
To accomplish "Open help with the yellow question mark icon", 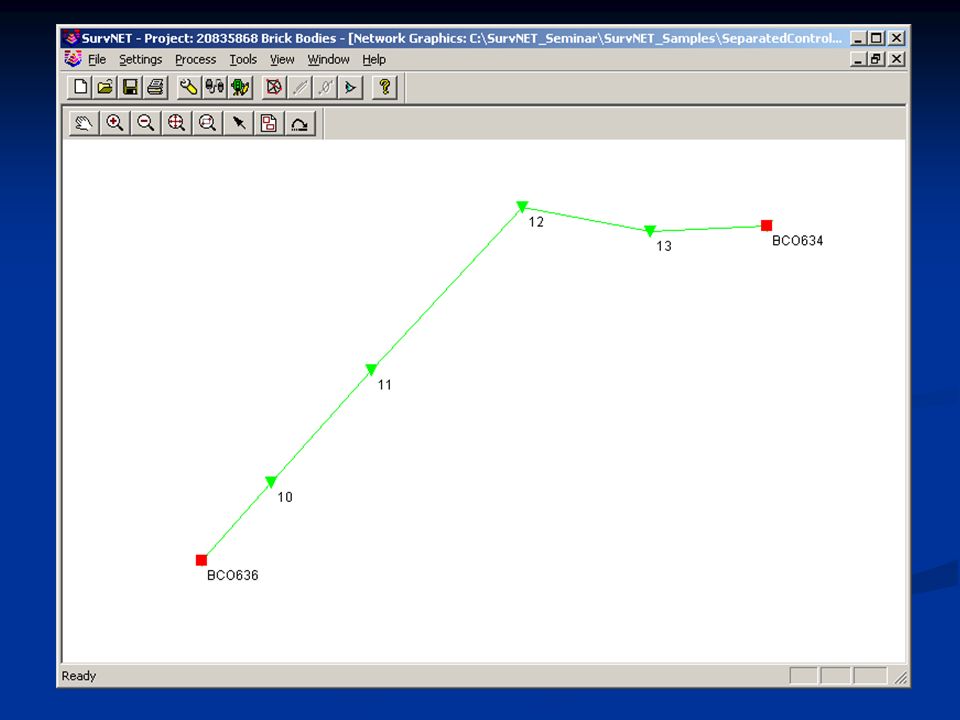I will 384,87.
